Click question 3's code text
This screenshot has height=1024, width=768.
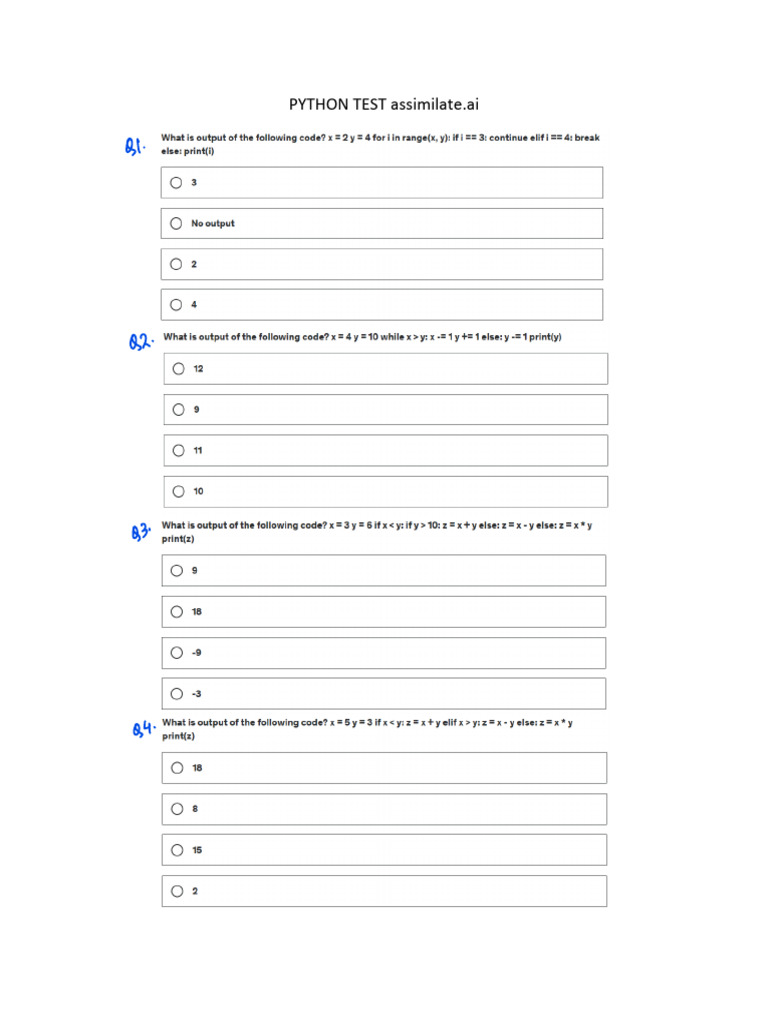click(377, 531)
